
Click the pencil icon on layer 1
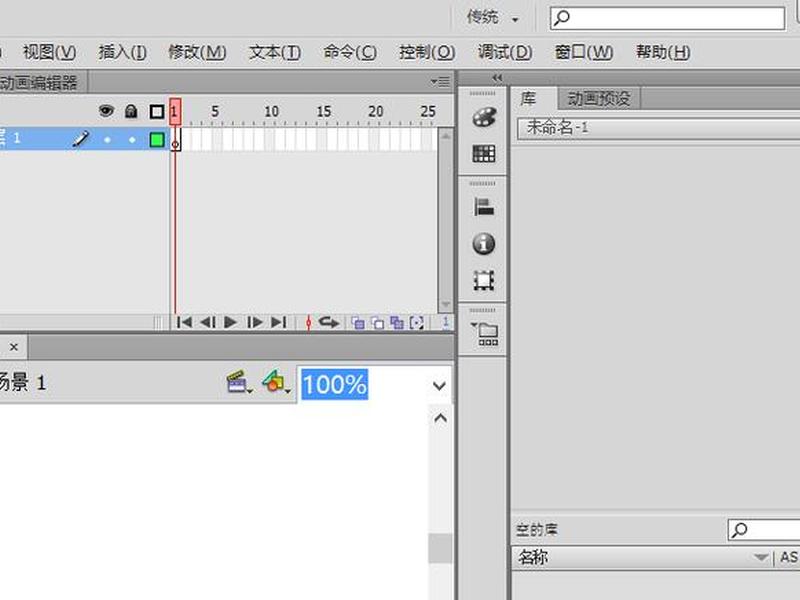pos(81,139)
